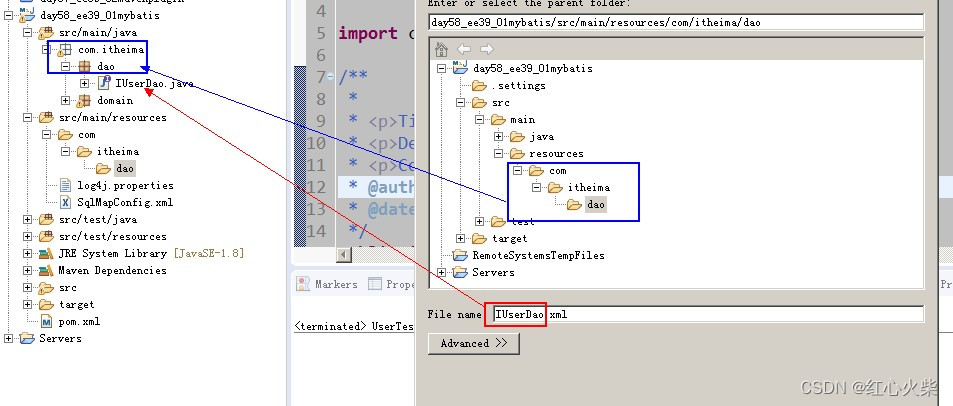953x406 pixels.
Task: Click the back arrow in dialog toolbar
Action: [x=464, y=49]
